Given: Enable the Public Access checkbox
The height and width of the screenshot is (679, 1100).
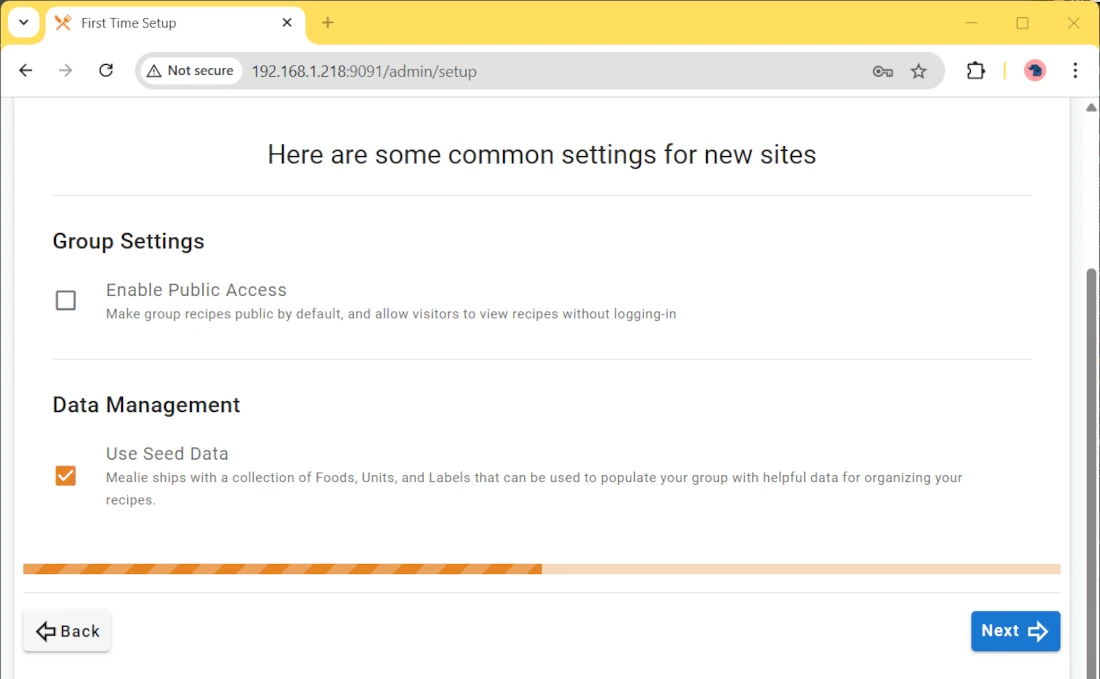Looking at the screenshot, I should tap(66, 300).
